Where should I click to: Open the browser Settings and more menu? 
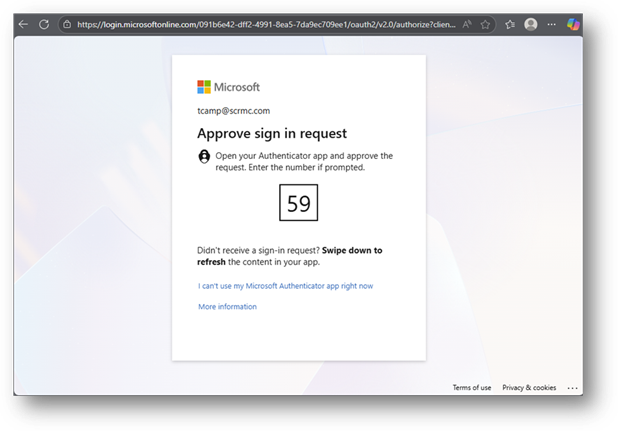click(551, 24)
